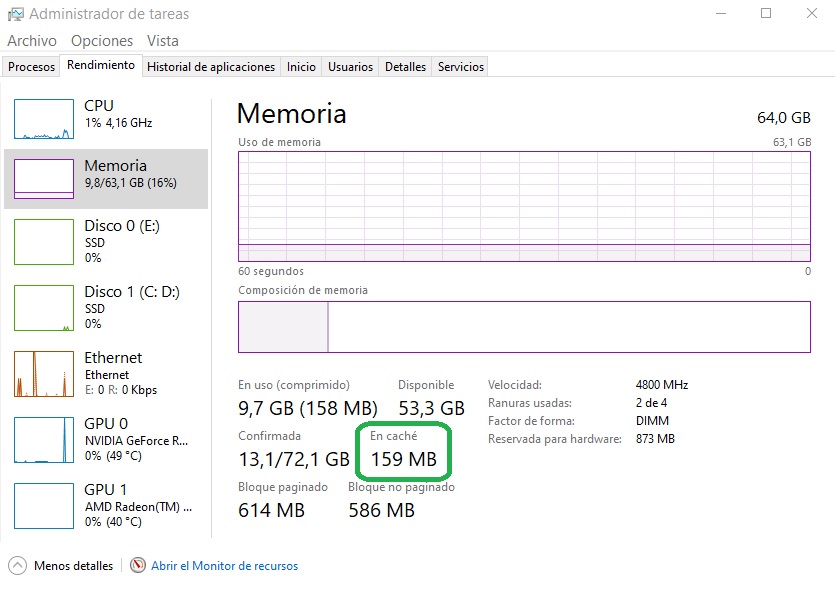
Task: Click '9,8/63,1 GB (16%)' memory text
Action: click(130, 183)
